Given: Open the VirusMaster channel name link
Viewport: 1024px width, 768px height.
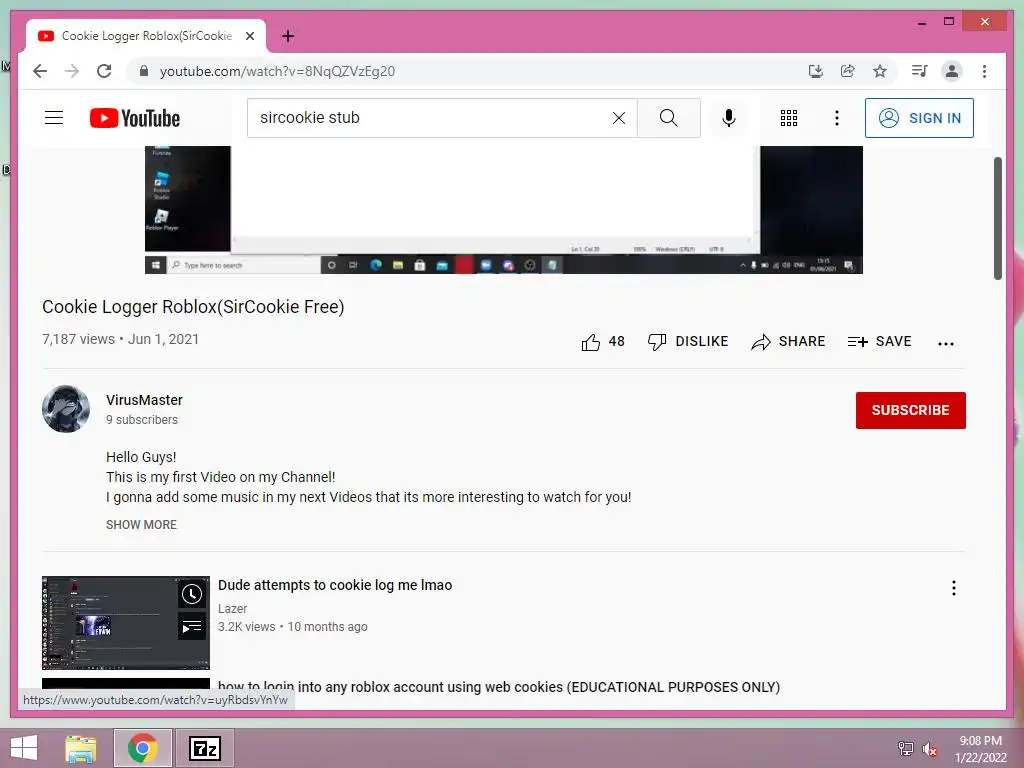Looking at the screenshot, I should (x=144, y=400).
